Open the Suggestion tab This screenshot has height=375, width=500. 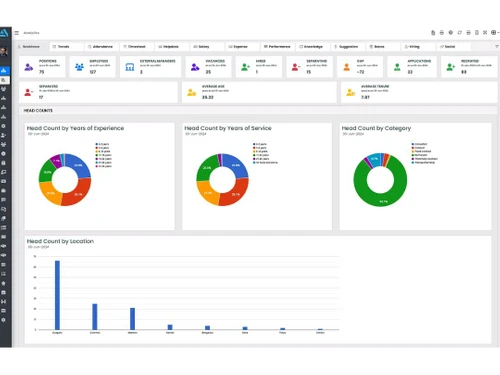pos(347,46)
